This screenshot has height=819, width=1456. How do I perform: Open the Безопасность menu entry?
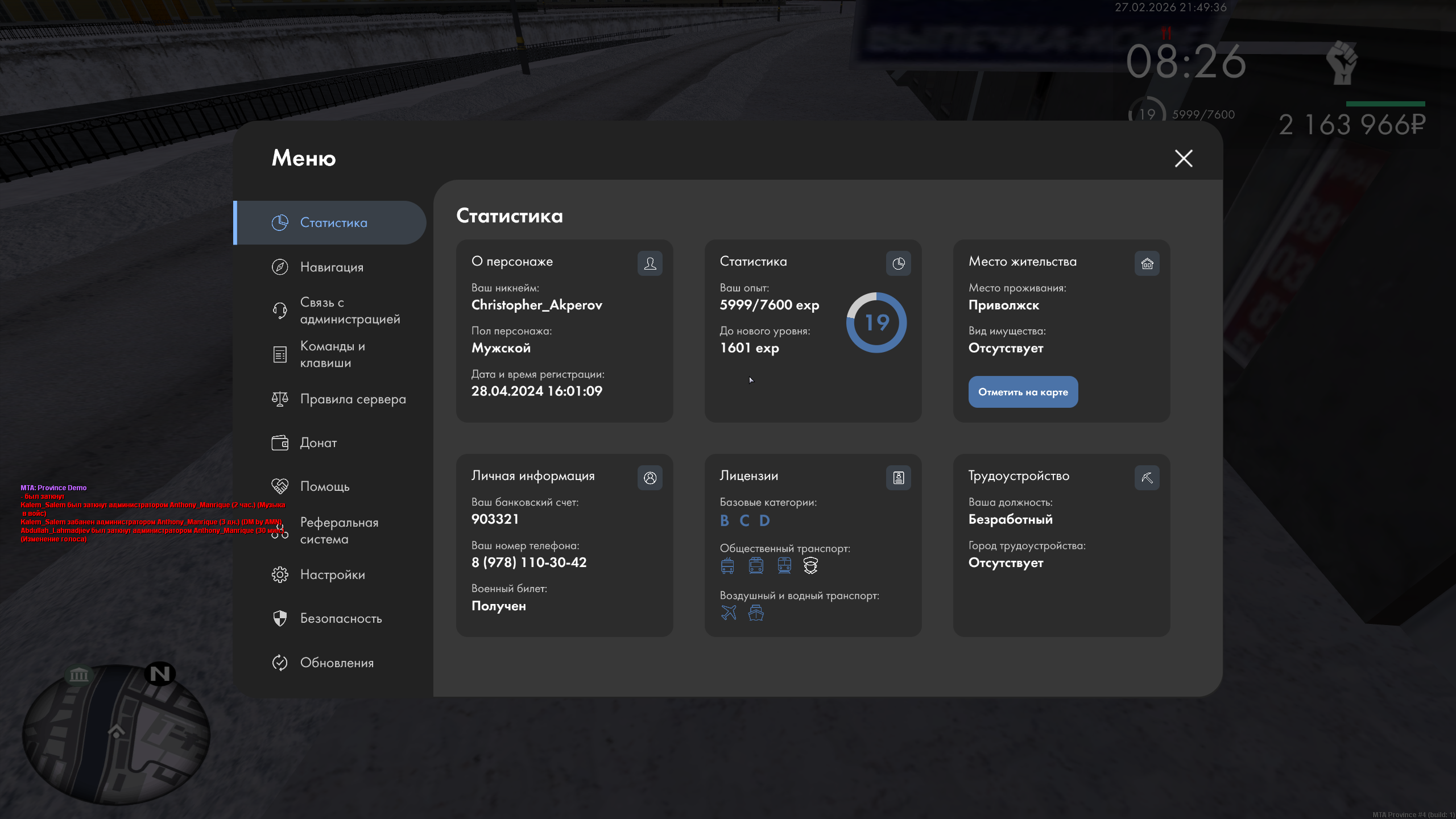[x=341, y=618]
